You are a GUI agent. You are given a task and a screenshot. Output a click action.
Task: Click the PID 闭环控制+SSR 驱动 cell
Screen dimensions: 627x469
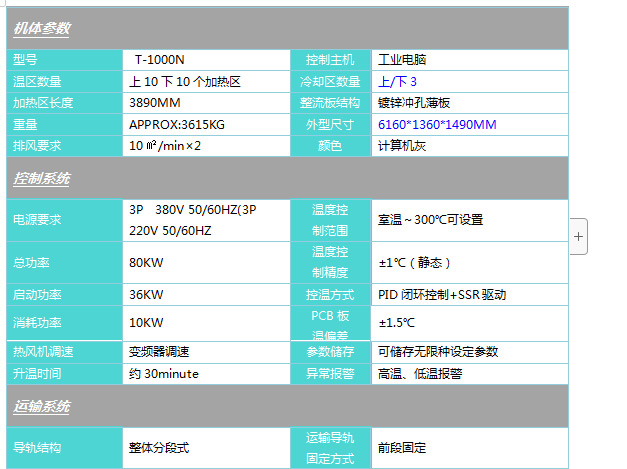pyautogui.click(x=442, y=295)
